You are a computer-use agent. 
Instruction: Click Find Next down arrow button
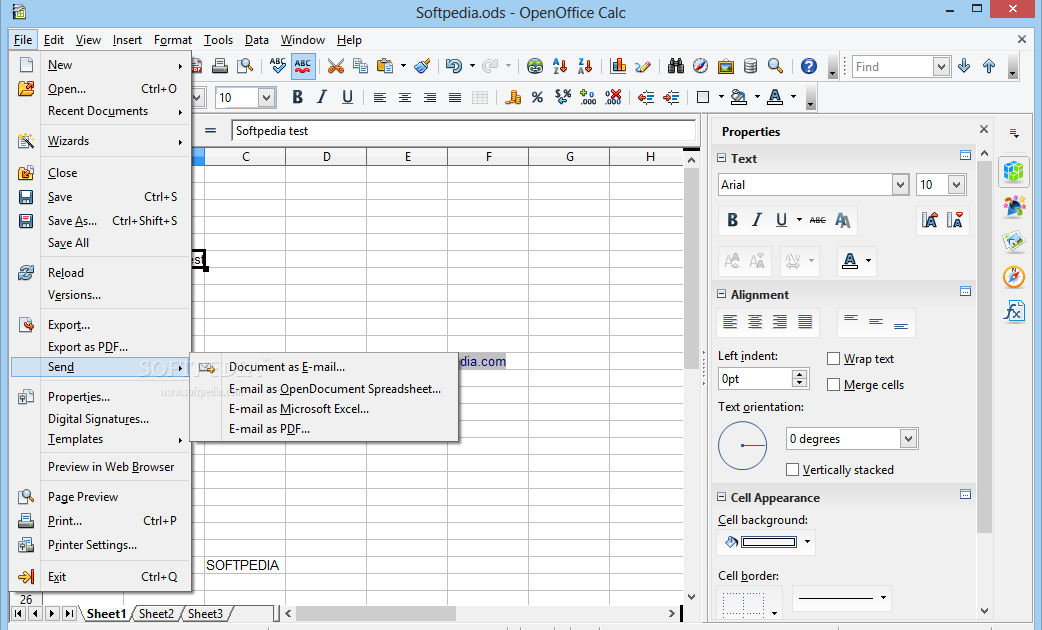(964, 66)
